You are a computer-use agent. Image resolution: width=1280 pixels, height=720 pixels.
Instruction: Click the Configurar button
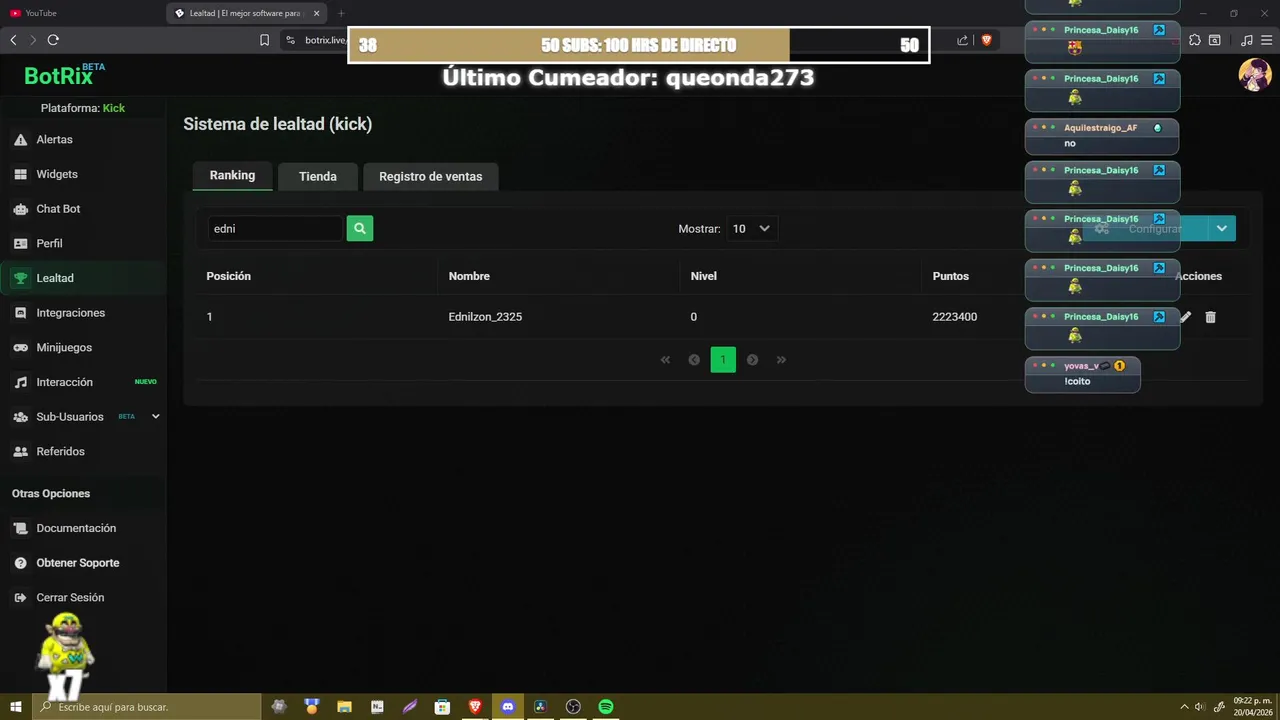tap(1145, 228)
